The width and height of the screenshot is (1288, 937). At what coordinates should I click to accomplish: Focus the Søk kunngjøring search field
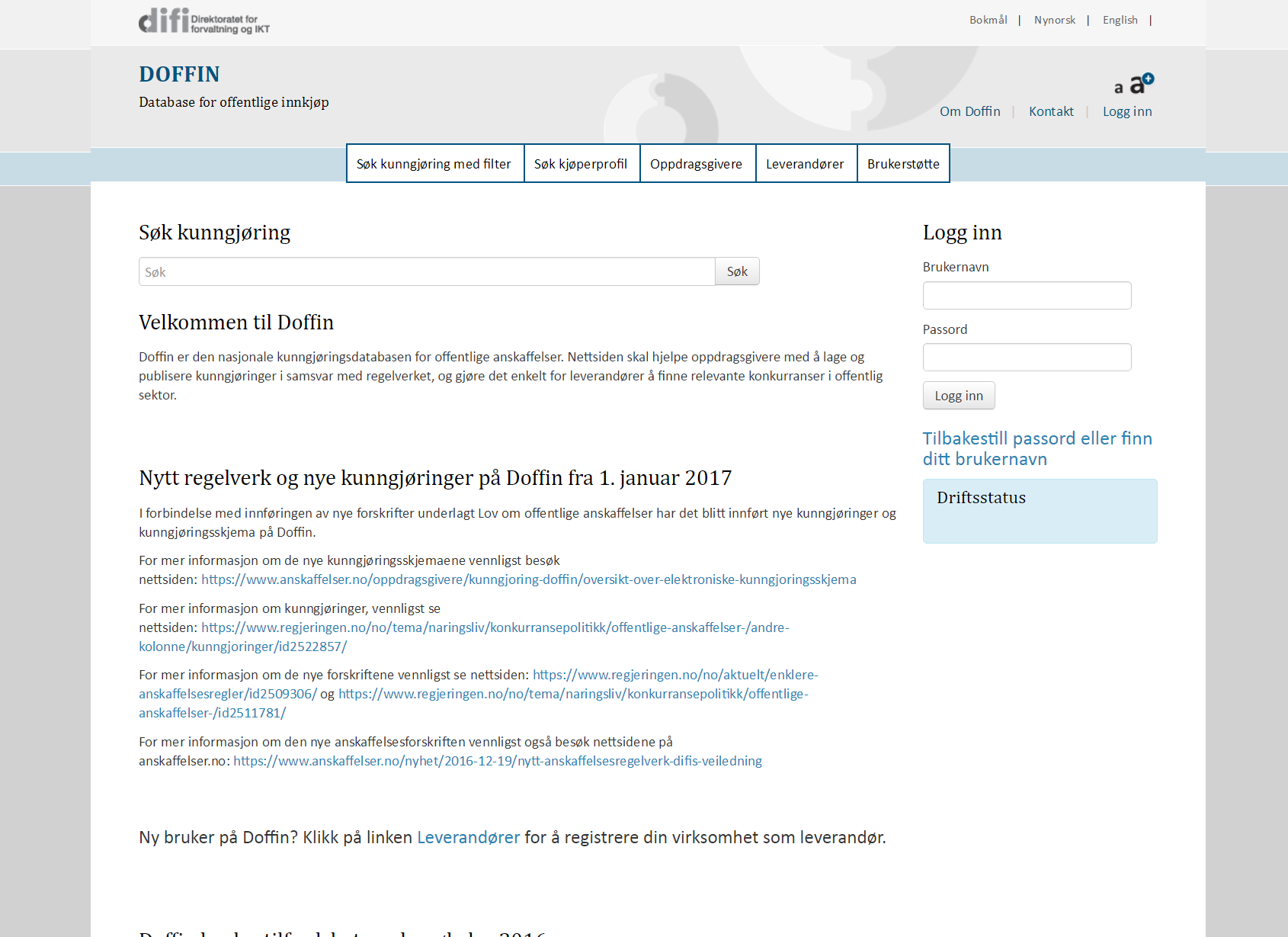tap(427, 271)
